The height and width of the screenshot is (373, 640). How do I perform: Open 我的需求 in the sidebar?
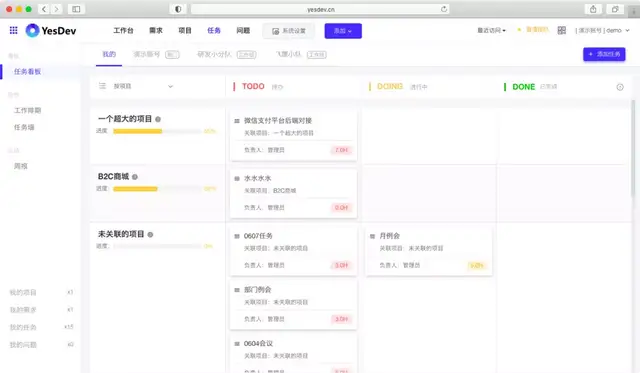(x=23, y=310)
